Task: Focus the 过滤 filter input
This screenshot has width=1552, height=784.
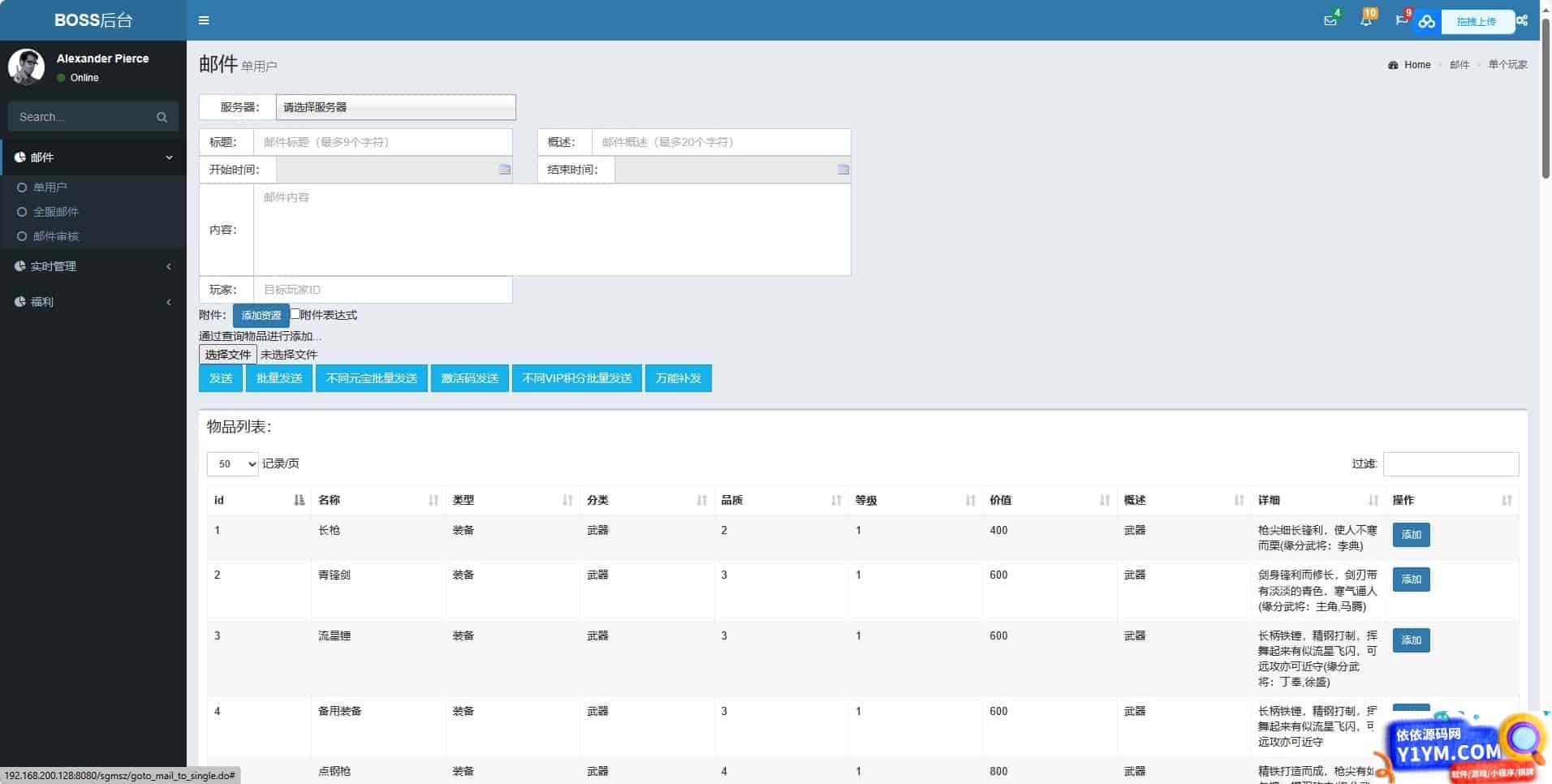Action: [x=1451, y=464]
